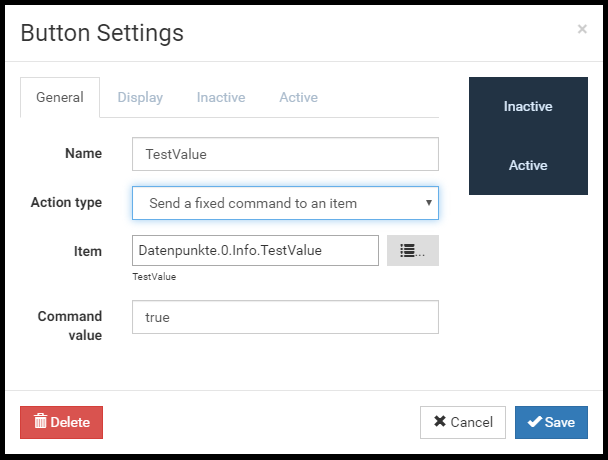Click the X icon on Cancel
608x460 pixels.
pos(439,422)
